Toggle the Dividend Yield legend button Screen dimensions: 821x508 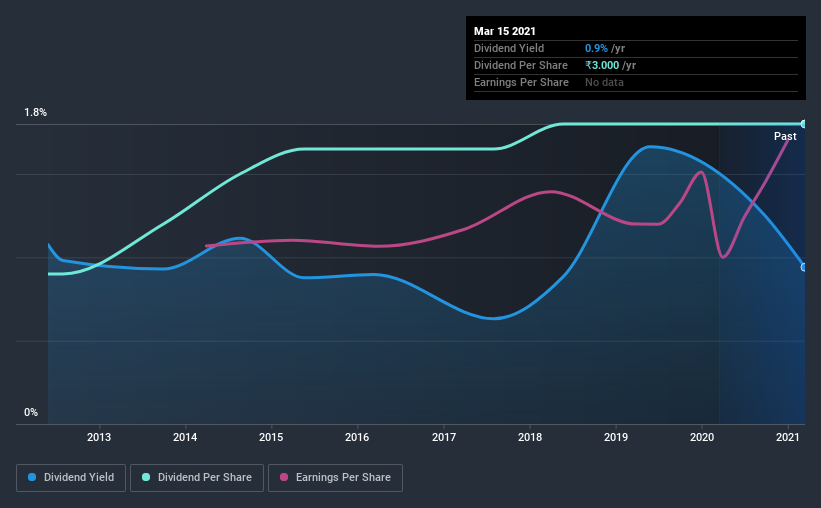tap(71, 478)
